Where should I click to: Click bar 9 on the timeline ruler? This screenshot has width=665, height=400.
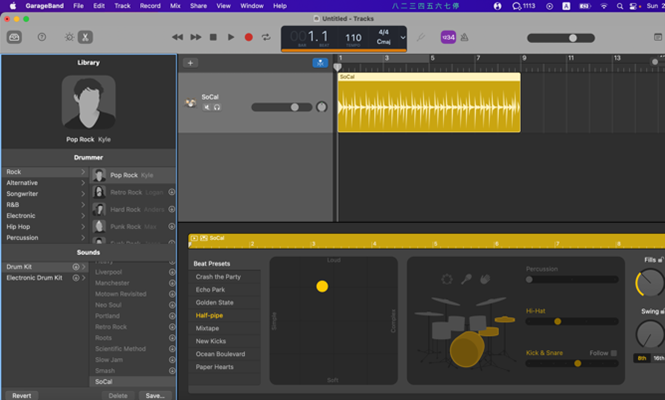click(524, 58)
